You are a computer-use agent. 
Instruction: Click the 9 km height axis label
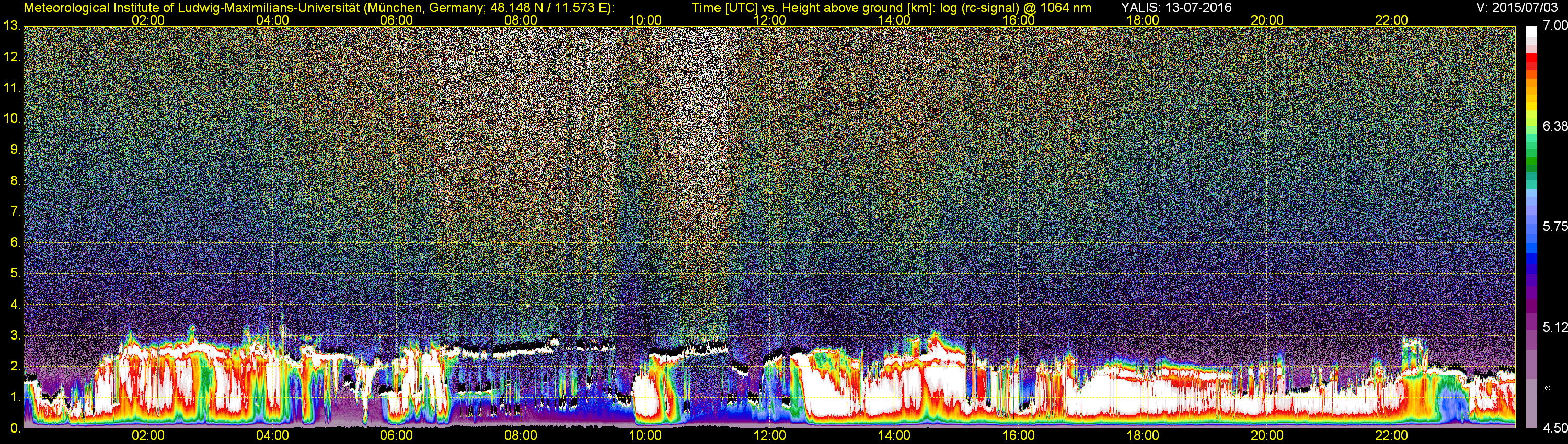tap(15, 149)
